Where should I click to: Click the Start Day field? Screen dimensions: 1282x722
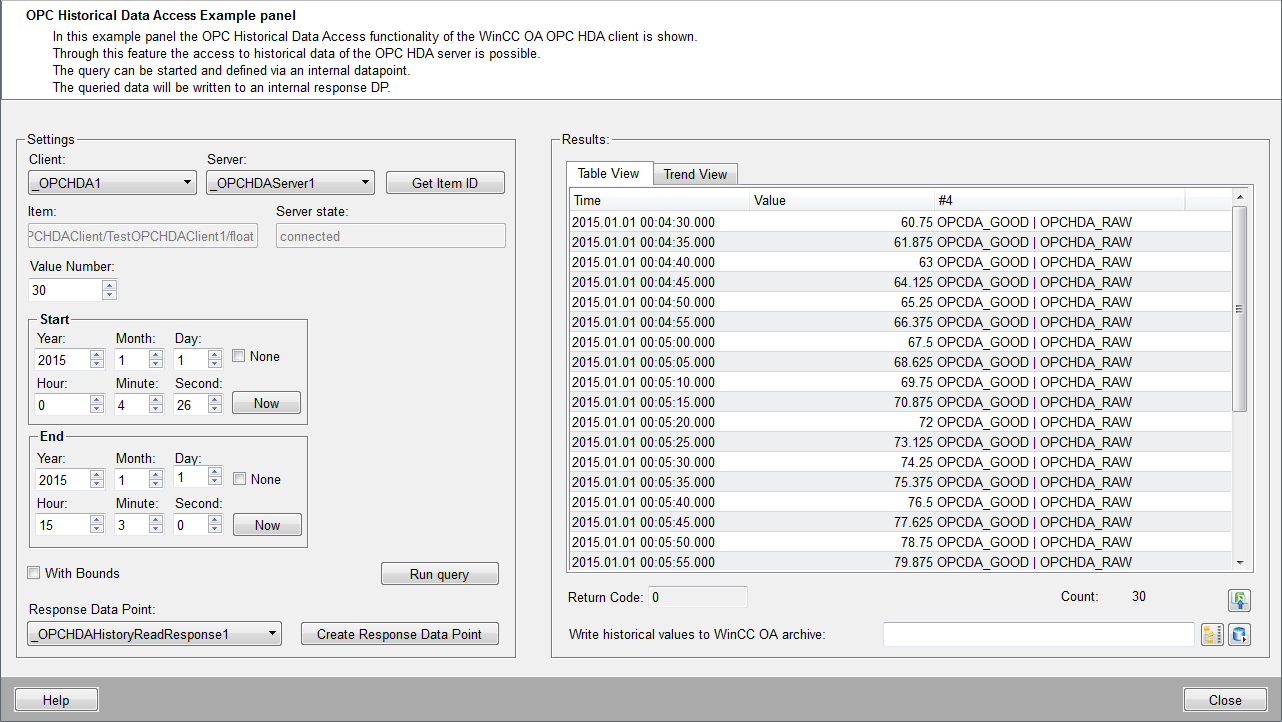tap(190, 360)
